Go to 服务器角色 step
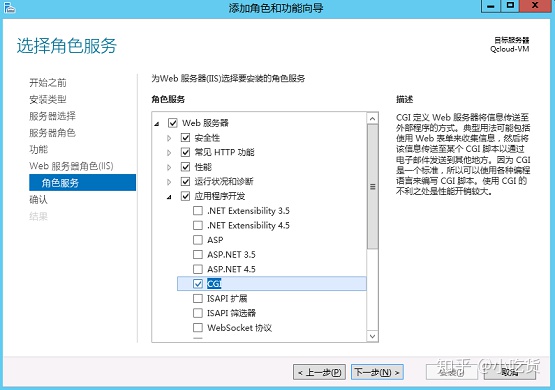The width and height of the screenshot is (555, 390). (x=52, y=132)
